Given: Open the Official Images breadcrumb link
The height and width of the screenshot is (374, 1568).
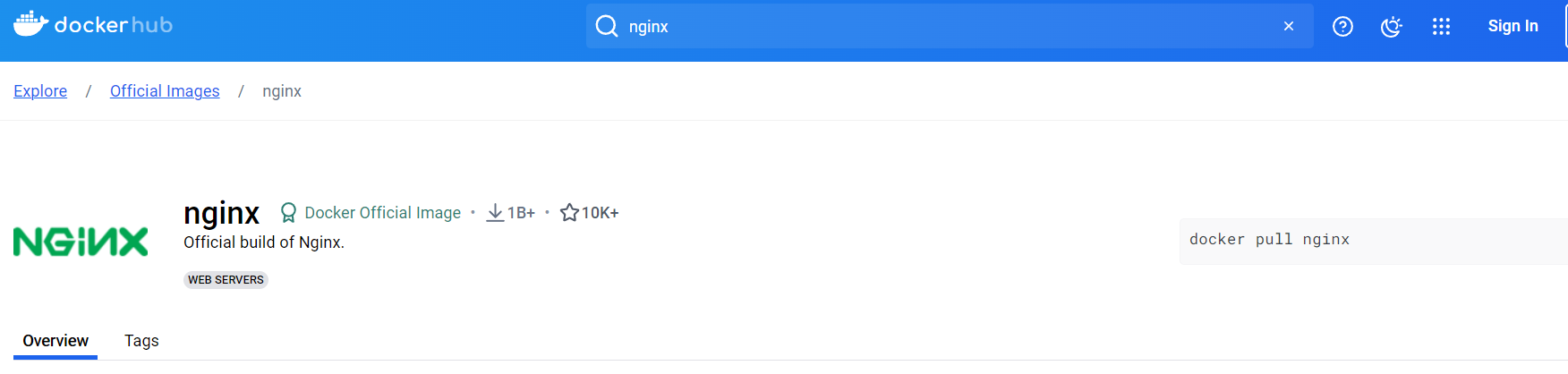Looking at the screenshot, I should (165, 91).
